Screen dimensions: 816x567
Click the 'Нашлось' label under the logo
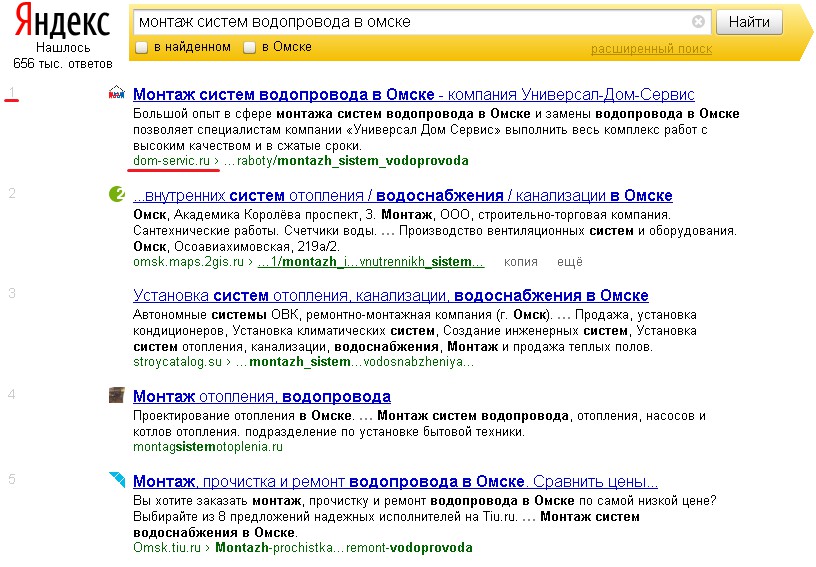click(63, 48)
